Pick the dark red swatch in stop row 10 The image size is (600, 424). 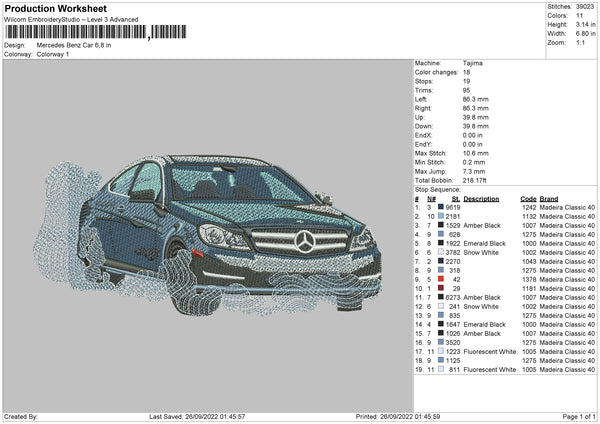click(x=441, y=289)
